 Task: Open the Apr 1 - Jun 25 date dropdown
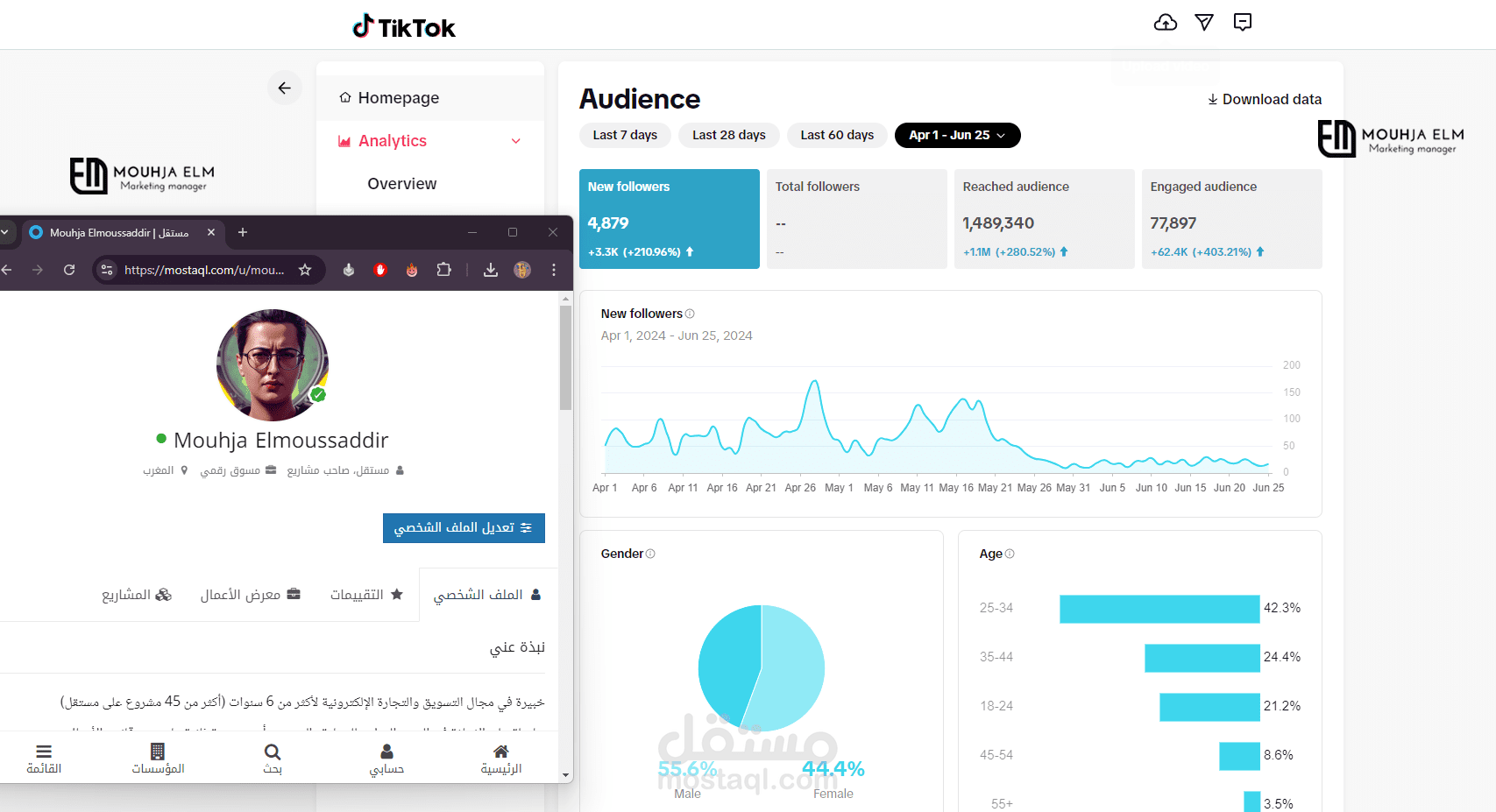pyautogui.click(x=957, y=135)
